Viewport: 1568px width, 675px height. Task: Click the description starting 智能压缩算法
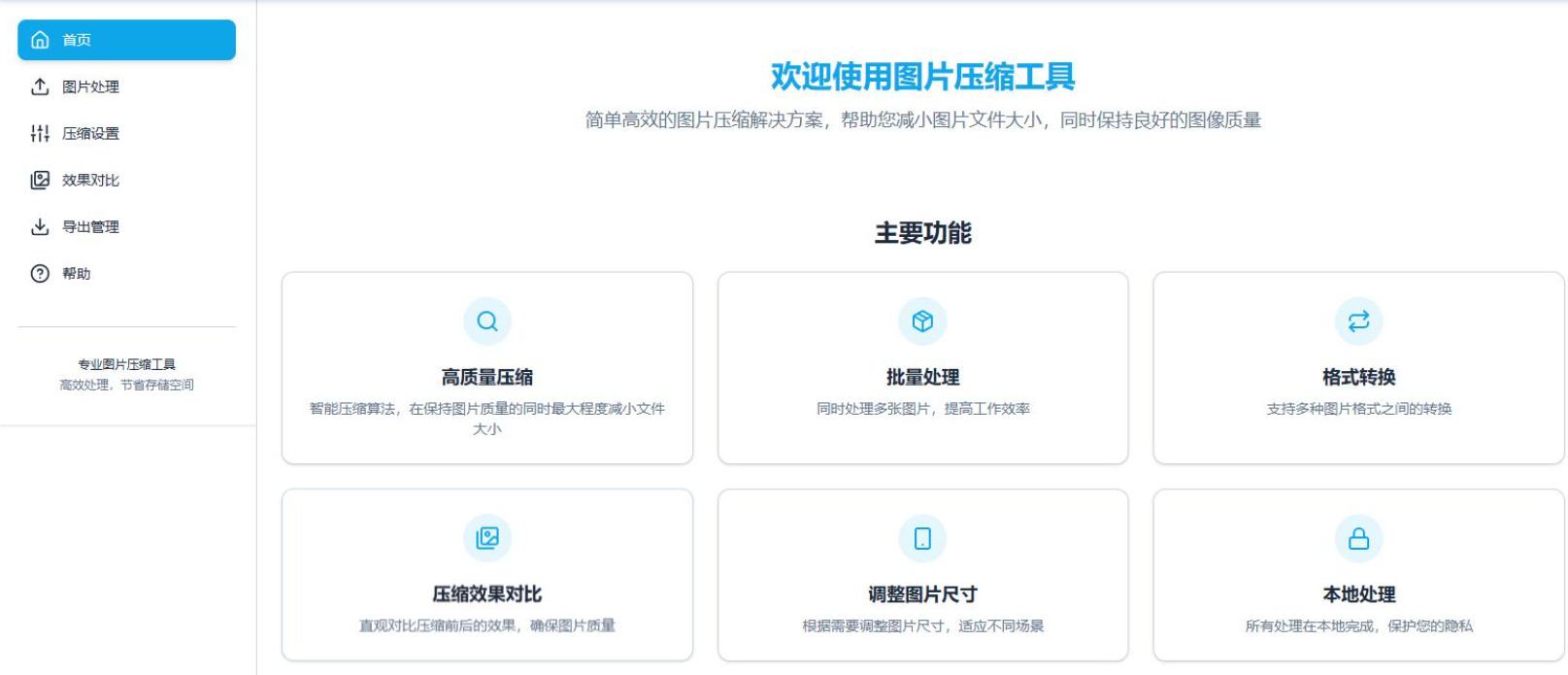coord(487,419)
